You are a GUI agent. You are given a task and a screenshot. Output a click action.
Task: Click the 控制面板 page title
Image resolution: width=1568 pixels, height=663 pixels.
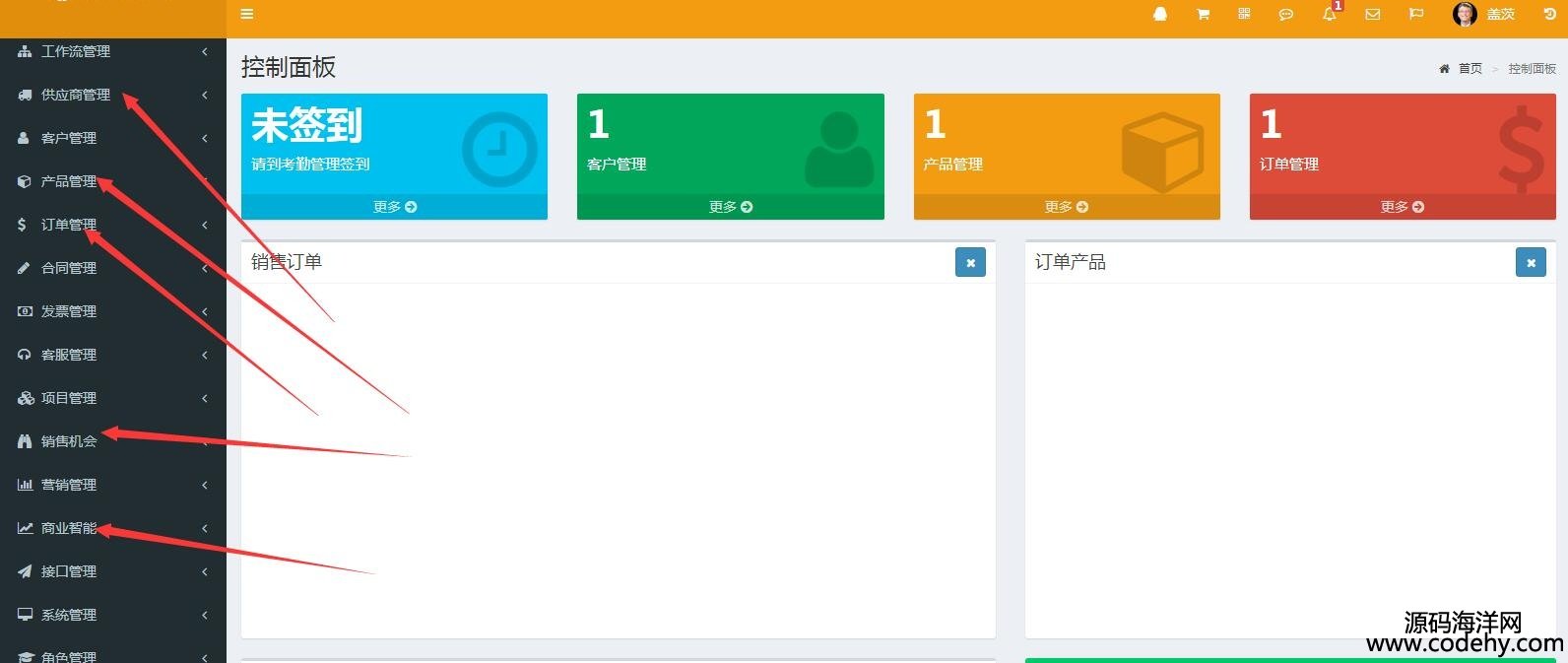tap(289, 67)
